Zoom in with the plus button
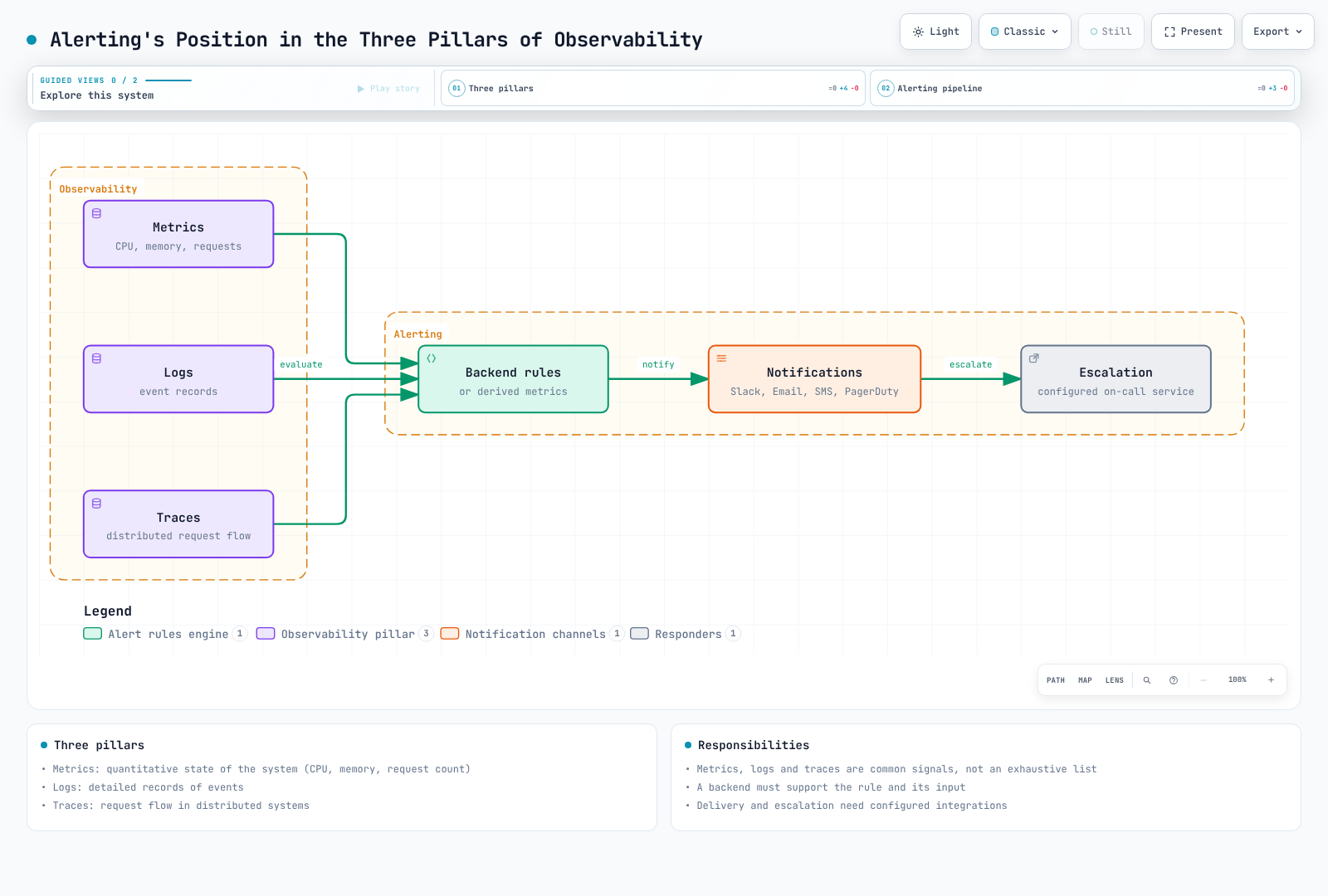1328x896 pixels. 1271,680
